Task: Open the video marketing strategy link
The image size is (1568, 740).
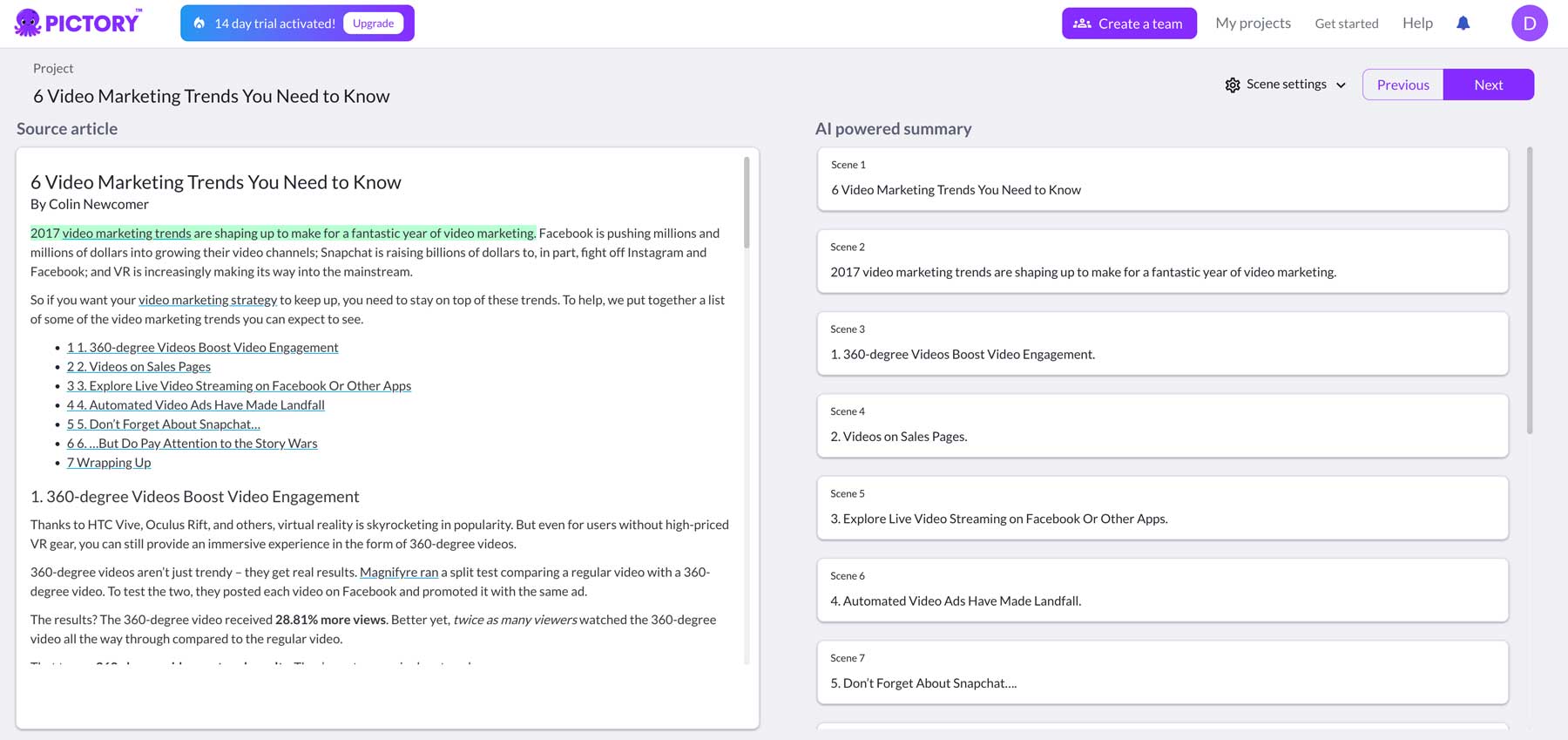Action: (x=207, y=300)
